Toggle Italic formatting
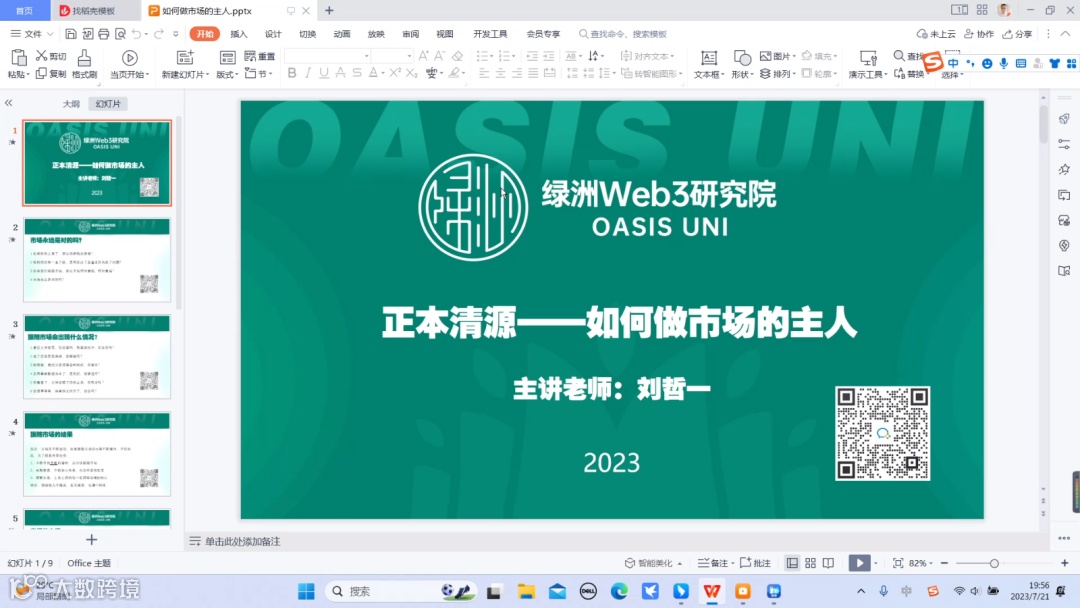The width and height of the screenshot is (1080, 608). pyautogui.click(x=308, y=73)
